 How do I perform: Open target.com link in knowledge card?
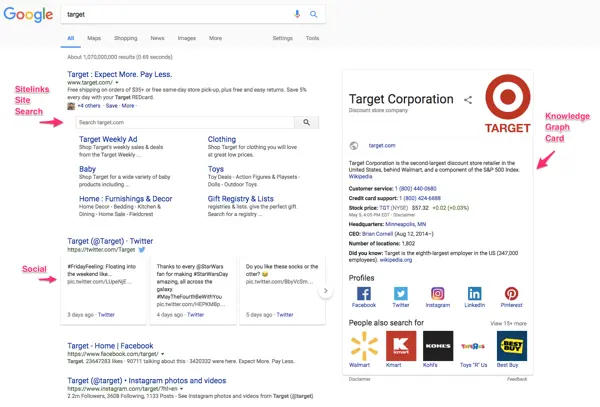click(x=382, y=146)
